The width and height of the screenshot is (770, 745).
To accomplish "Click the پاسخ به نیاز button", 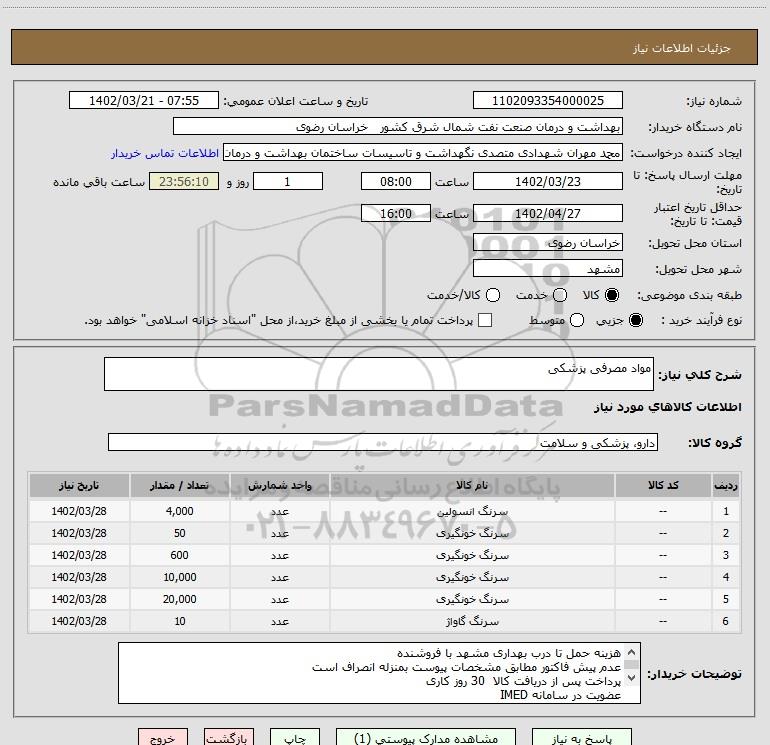I will click(x=581, y=738).
